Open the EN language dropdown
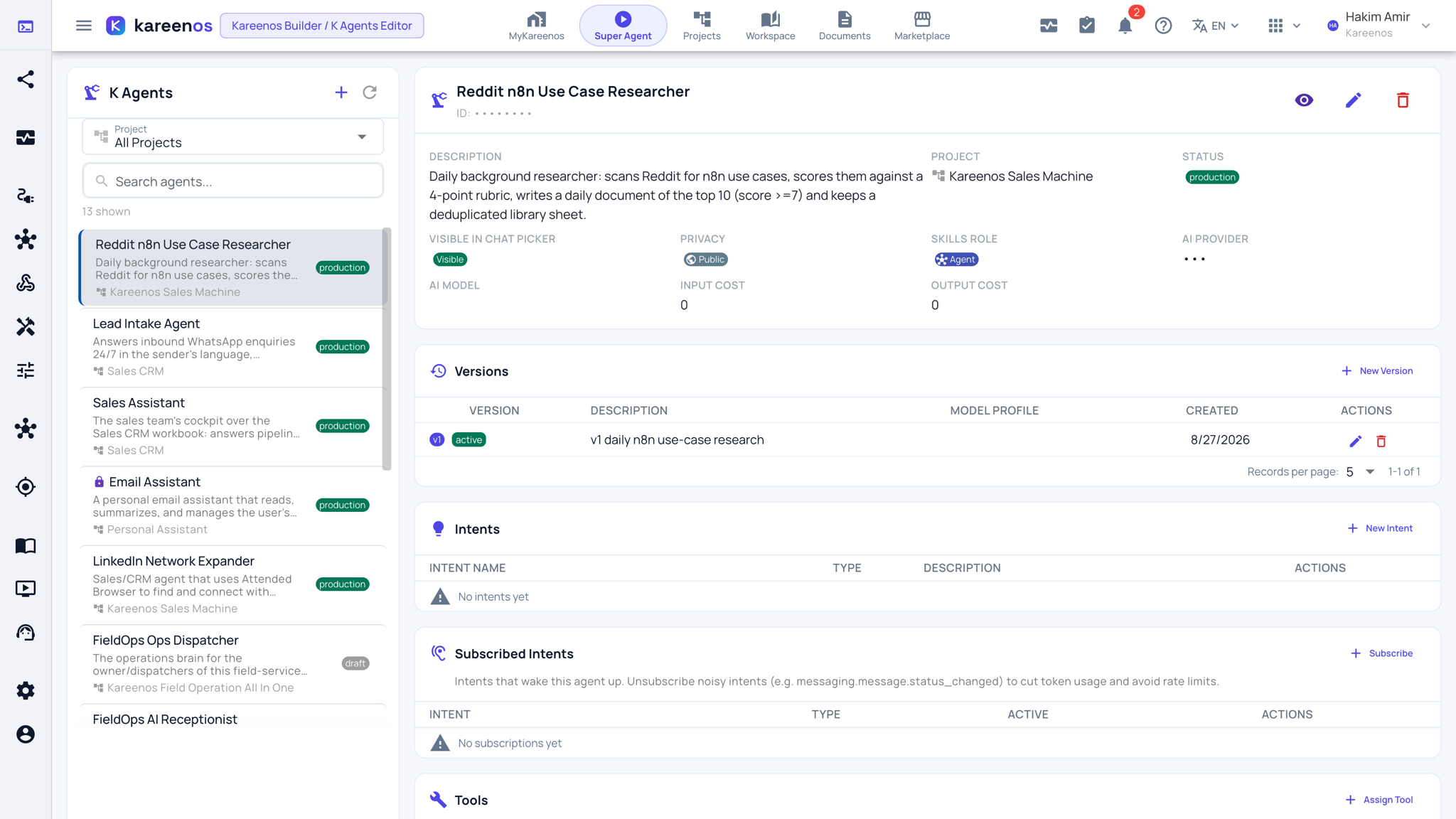Image resolution: width=1456 pixels, height=819 pixels. click(1216, 26)
